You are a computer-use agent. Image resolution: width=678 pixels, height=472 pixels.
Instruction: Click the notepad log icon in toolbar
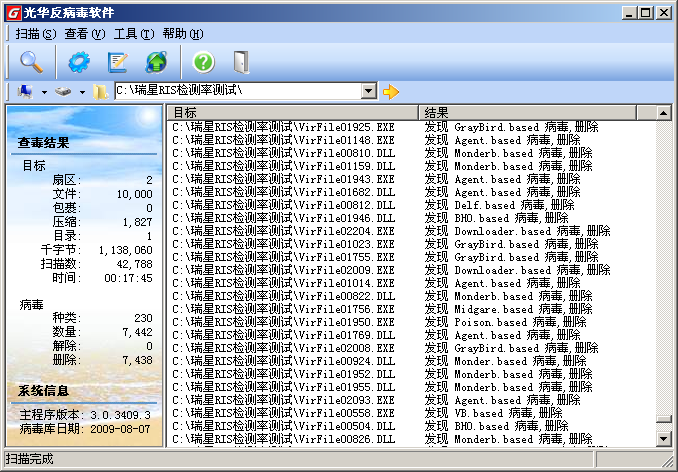(x=118, y=61)
